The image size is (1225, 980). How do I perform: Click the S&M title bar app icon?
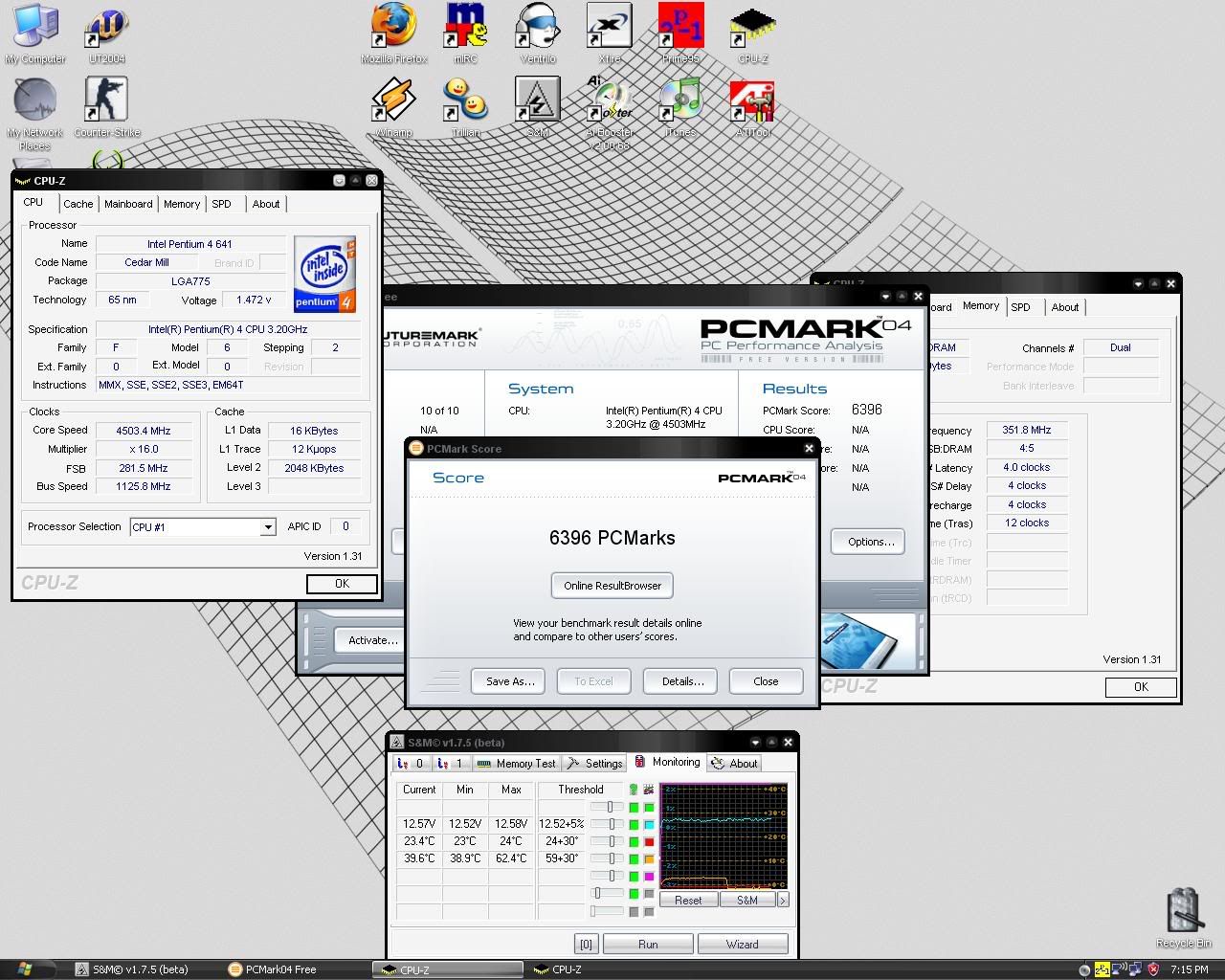(397, 743)
